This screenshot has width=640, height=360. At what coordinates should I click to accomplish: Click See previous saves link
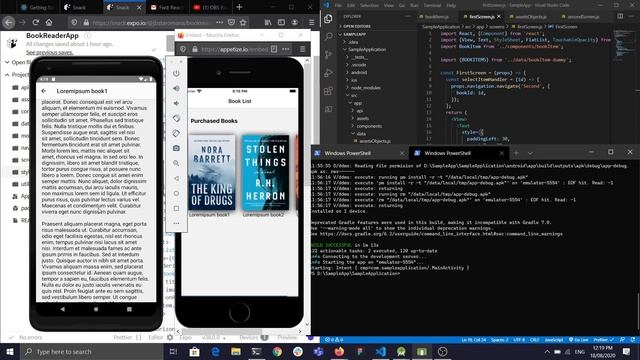(49, 52)
